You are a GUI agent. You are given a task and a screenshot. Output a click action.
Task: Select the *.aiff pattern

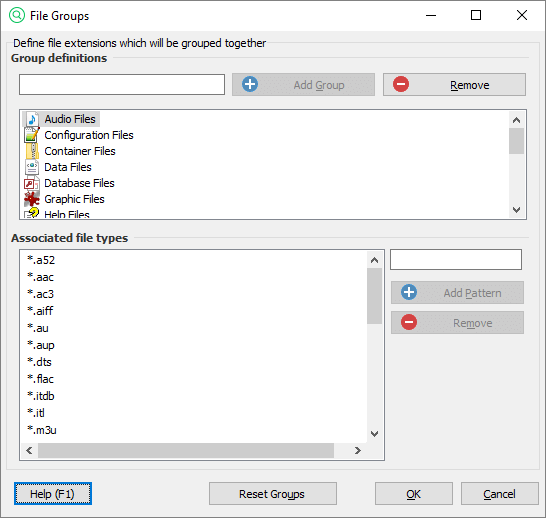(x=40, y=311)
